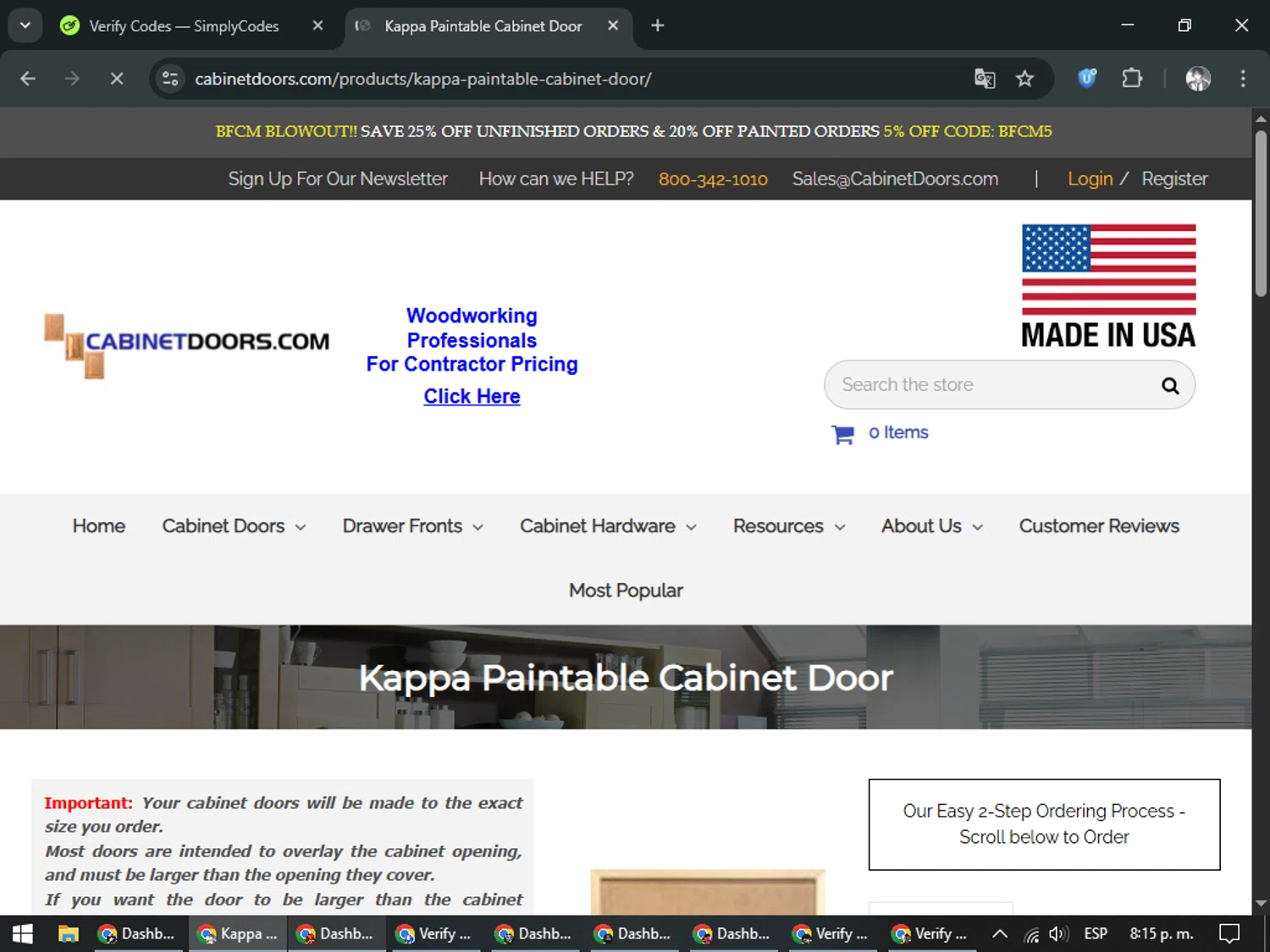Open the shopping cart icon

pos(842,434)
